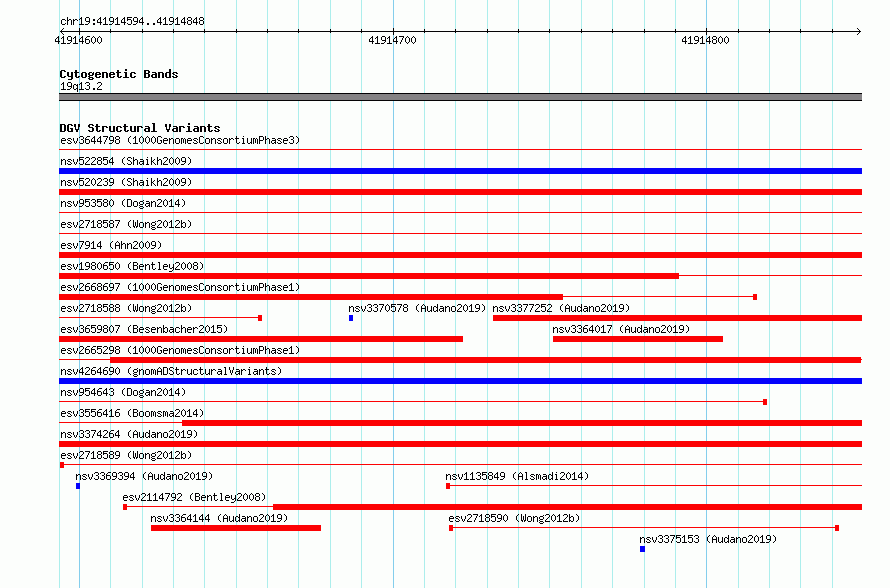Click the red end marker of esv2668697

coord(755,297)
